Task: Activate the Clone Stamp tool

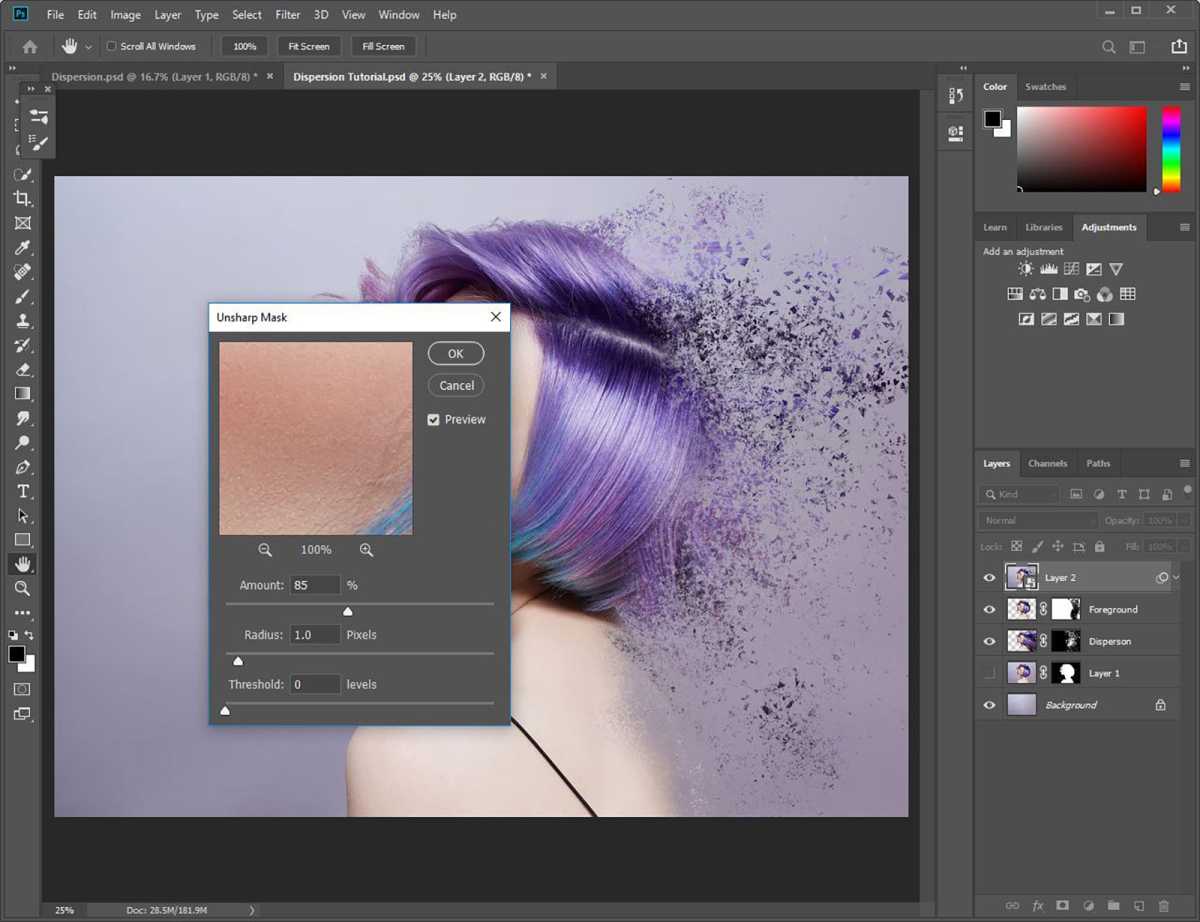Action: coord(23,321)
